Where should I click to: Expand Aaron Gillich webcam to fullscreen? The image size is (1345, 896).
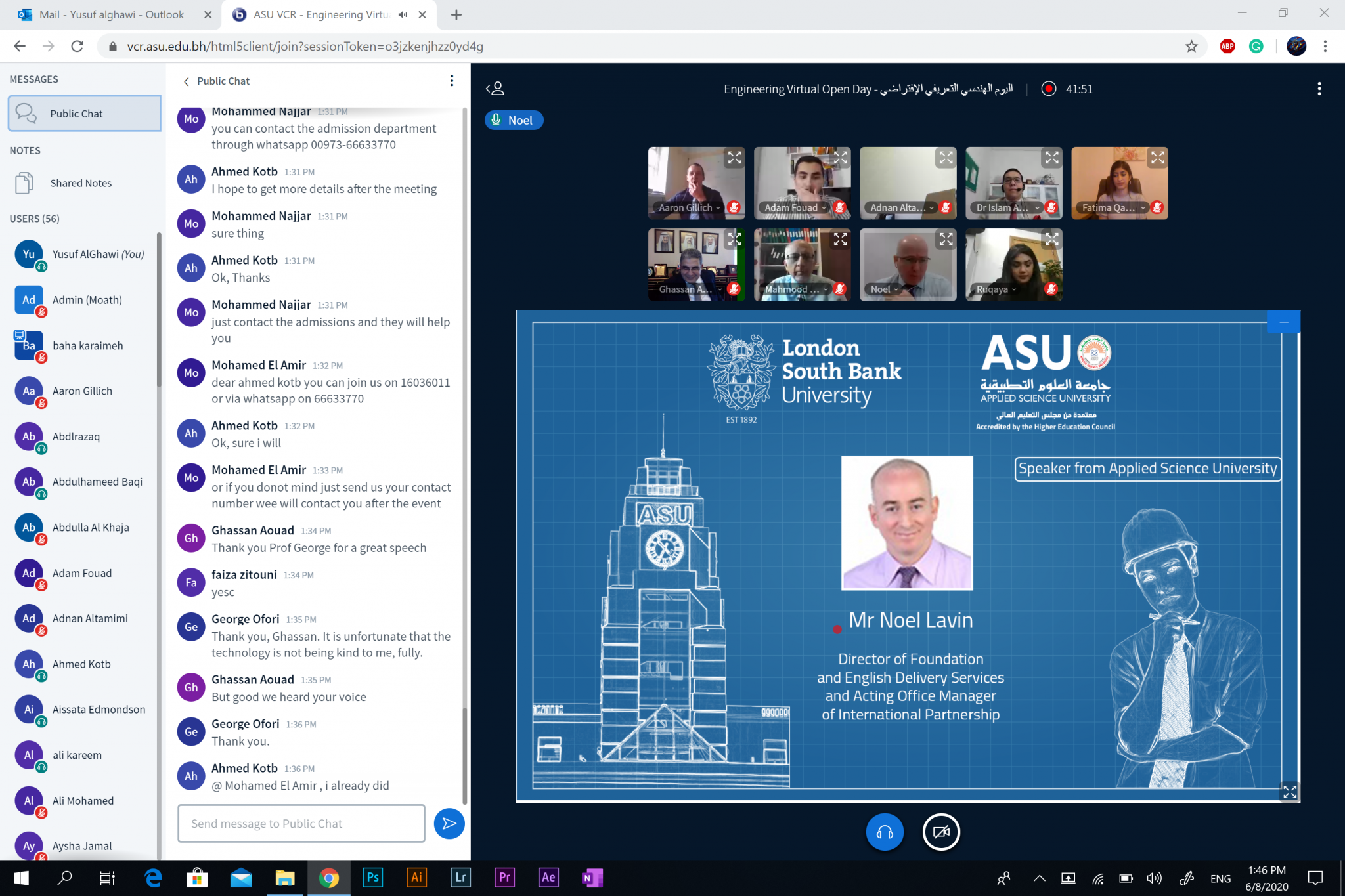(734, 158)
